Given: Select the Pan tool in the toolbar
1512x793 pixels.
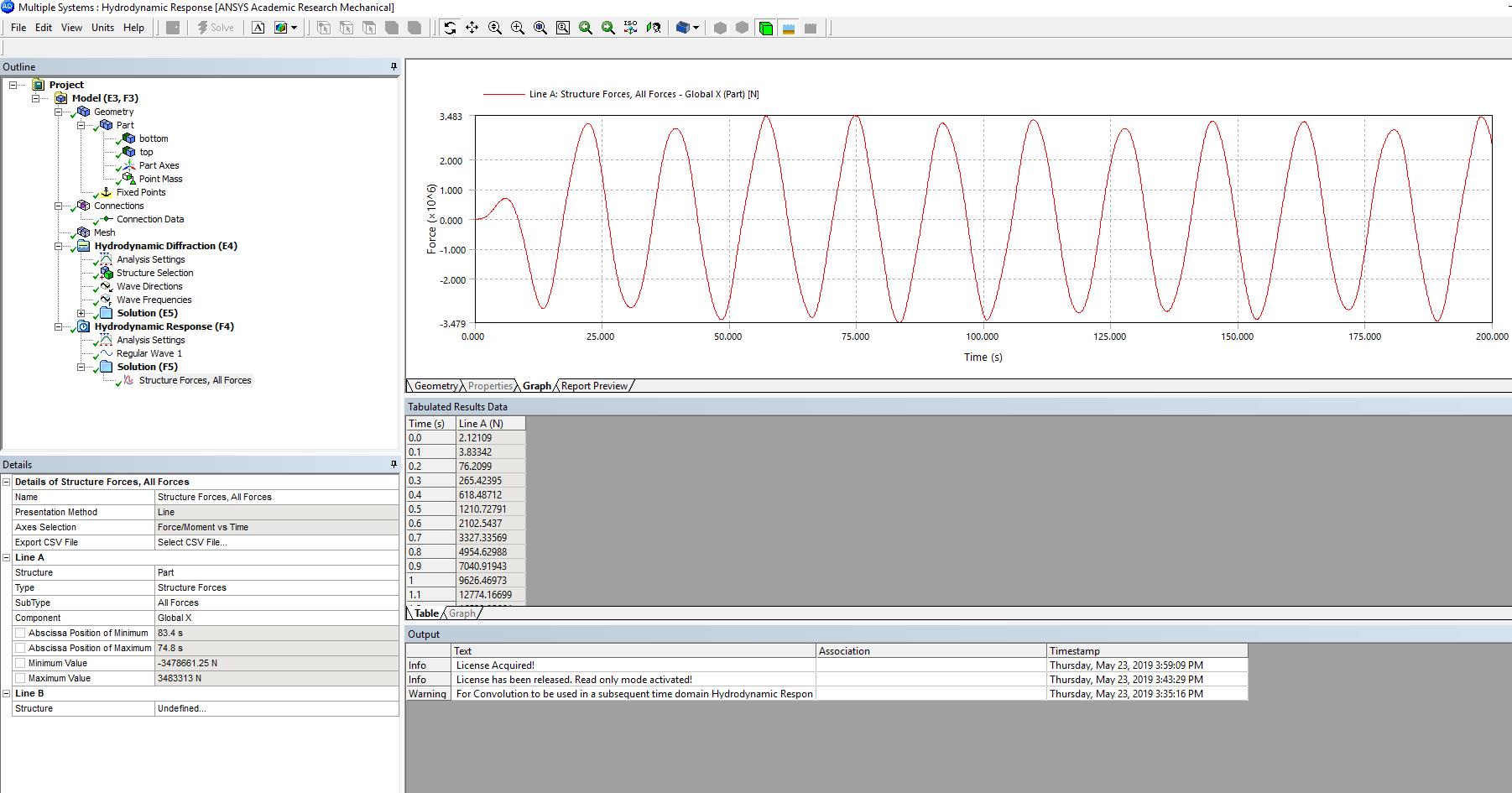Looking at the screenshot, I should point(472,27).
